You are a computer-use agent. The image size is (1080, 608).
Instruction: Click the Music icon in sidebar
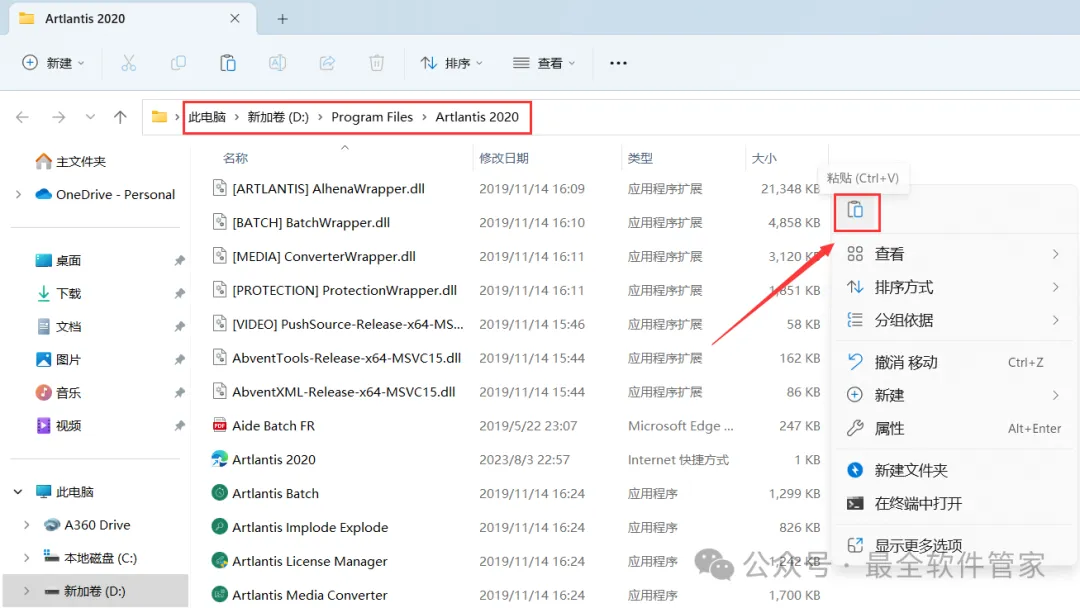[x=43, y=392]
